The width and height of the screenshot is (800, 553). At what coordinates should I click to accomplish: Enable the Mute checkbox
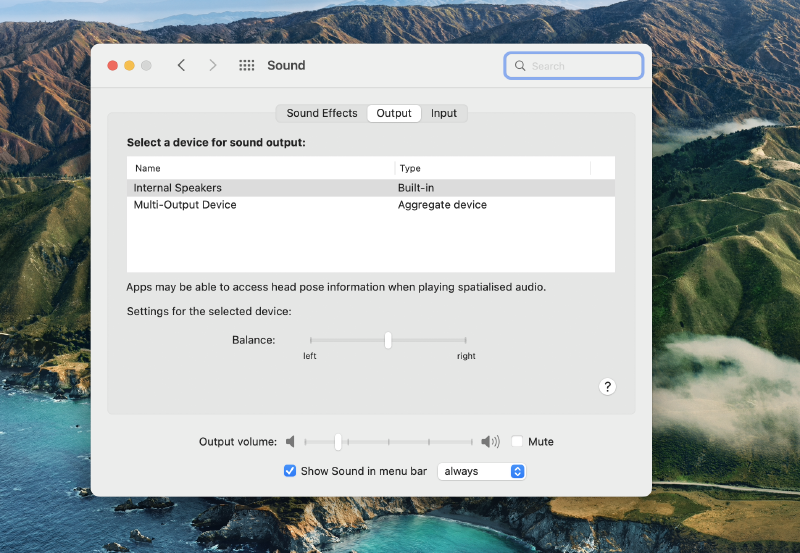[x=517, y=442]
